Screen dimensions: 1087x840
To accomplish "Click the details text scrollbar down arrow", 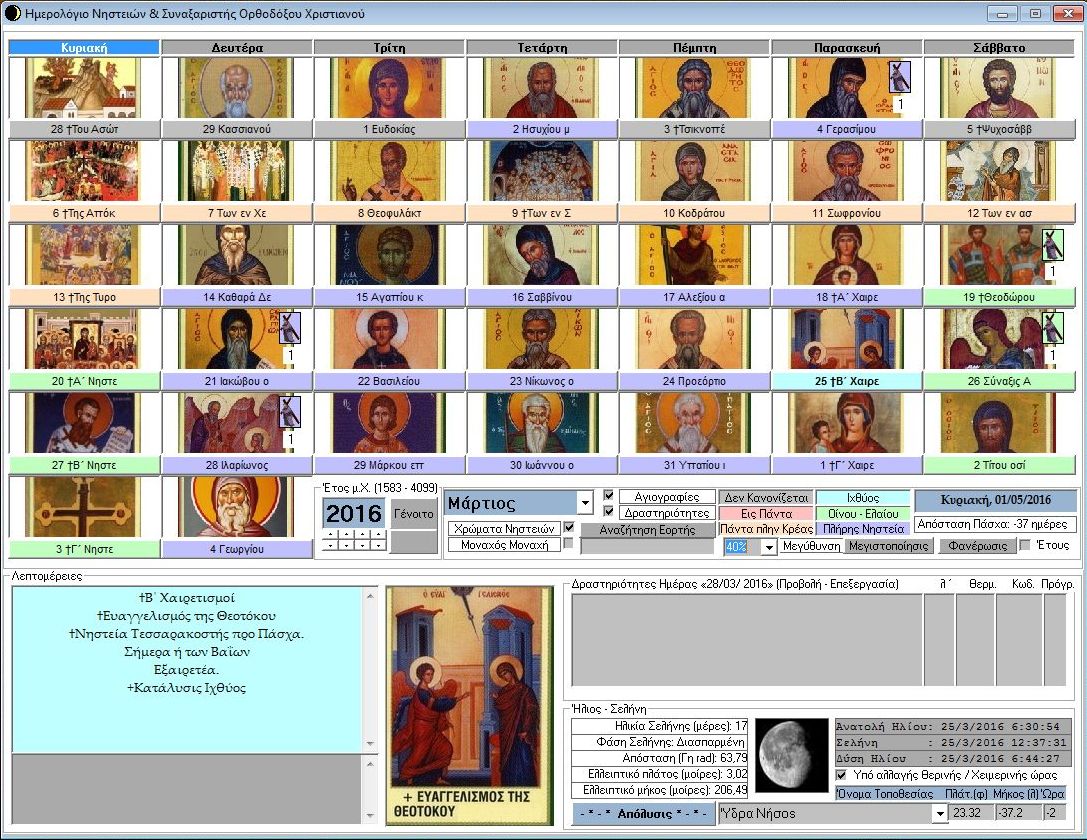I will tap(370, 744).
